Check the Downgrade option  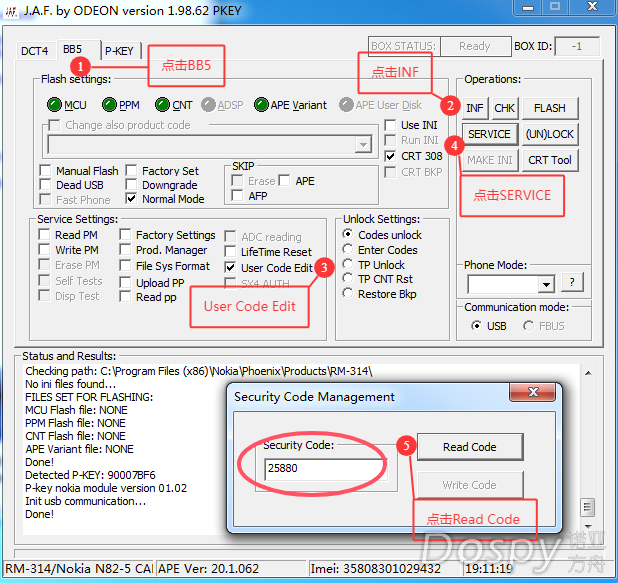tap(131, 185)
